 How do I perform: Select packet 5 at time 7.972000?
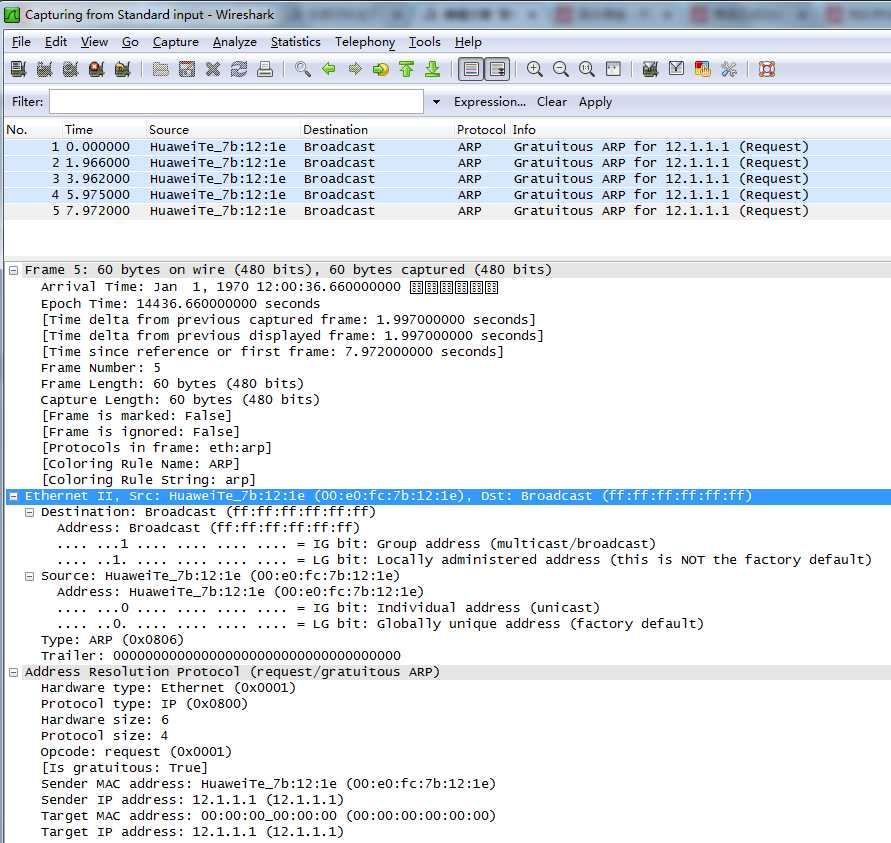tap(447, 210)
